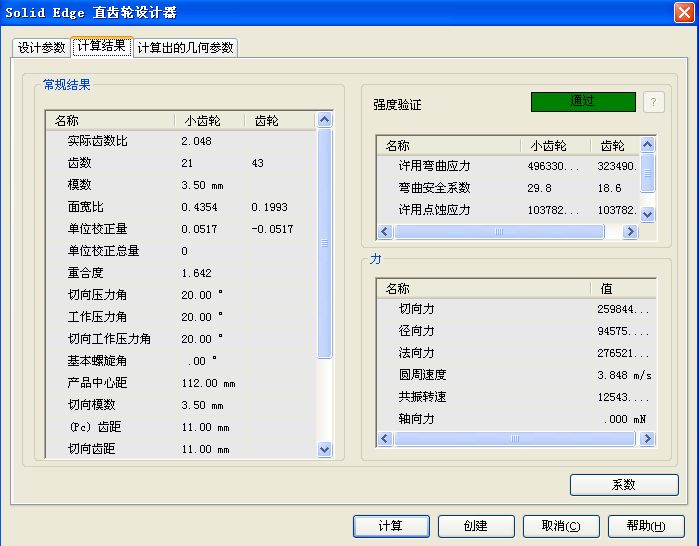The image size is (699, 546).
Task: Click the 43 tooth count value
Action: [x=258, y=163]
